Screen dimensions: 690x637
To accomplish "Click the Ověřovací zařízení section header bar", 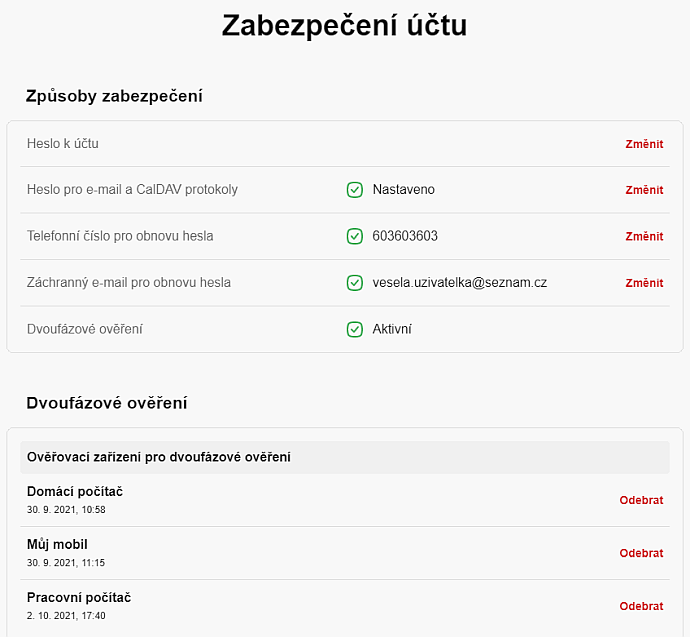I will coord(345,458).
